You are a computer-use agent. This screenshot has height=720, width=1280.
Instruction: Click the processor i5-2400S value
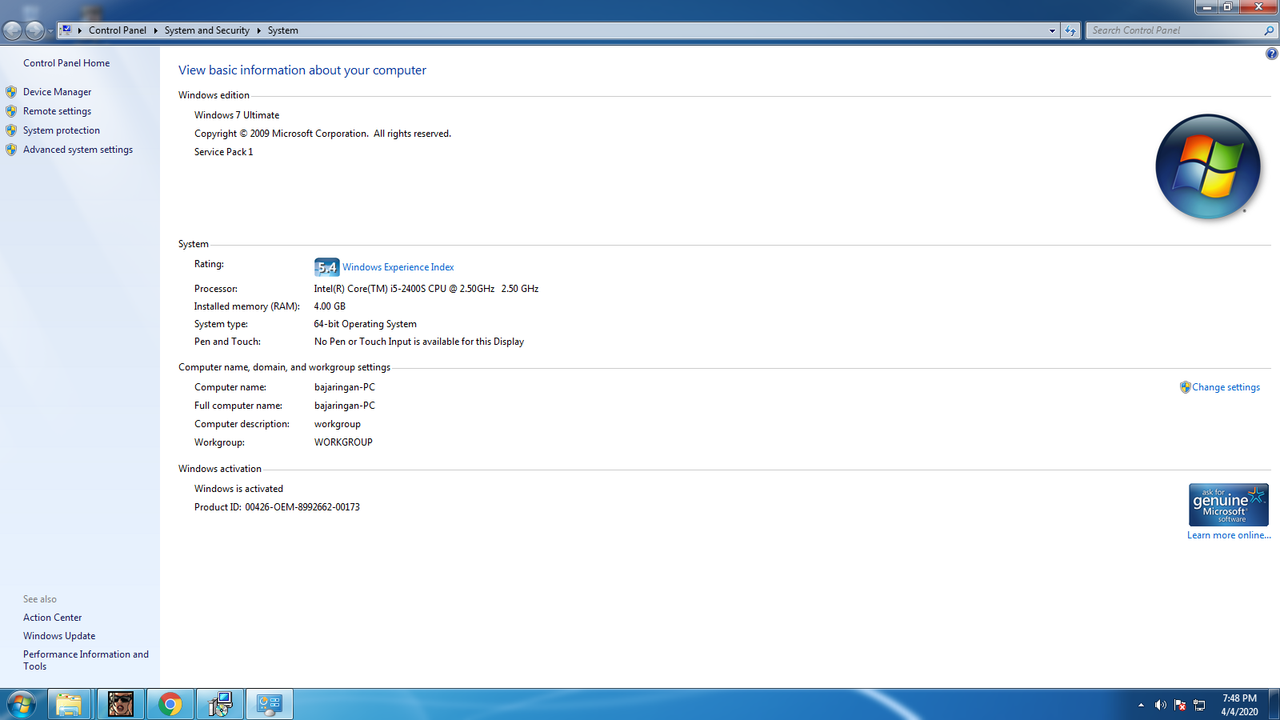click(x=426, y=288)
